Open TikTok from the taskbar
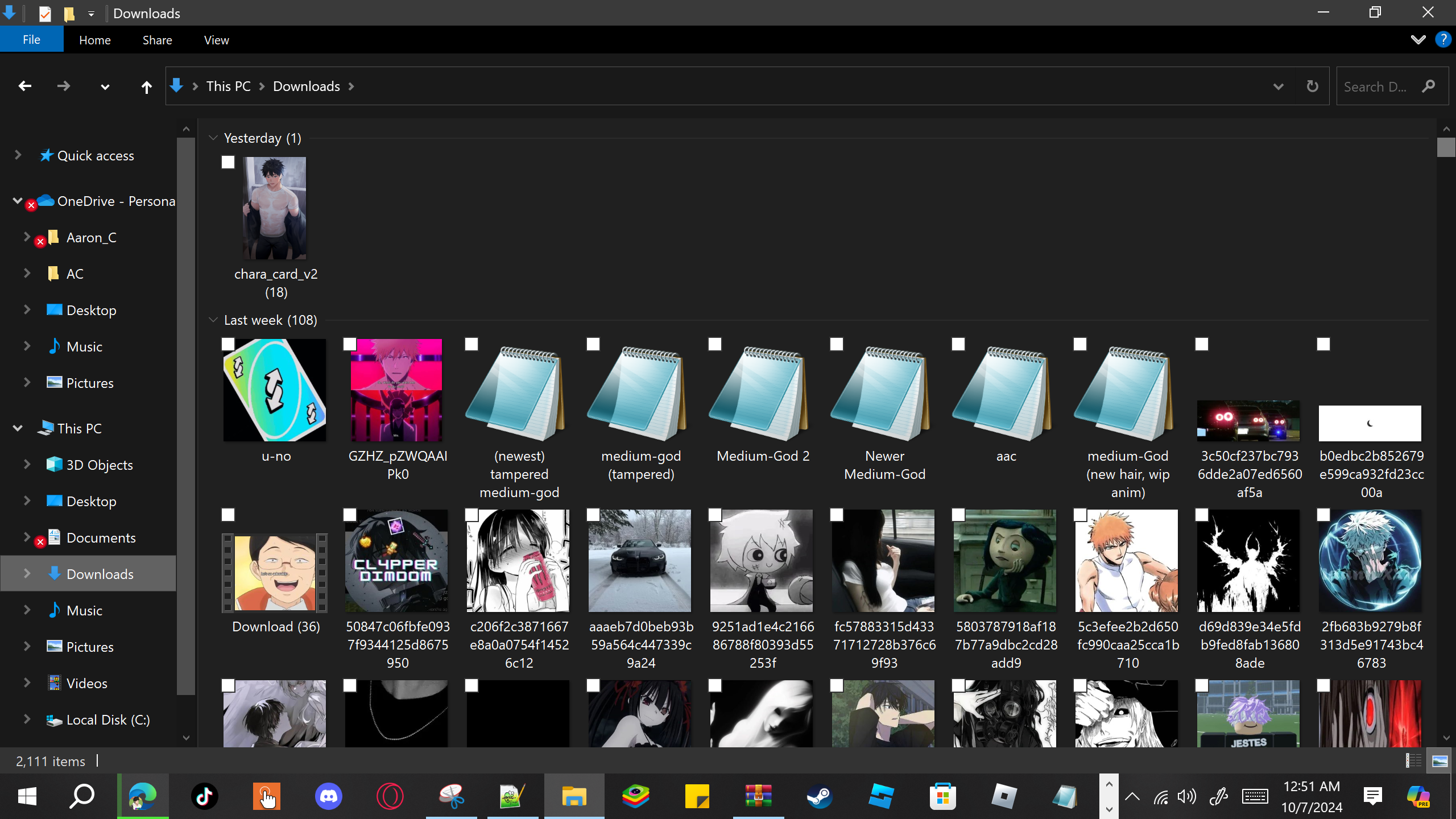 (x=205, y=796)
